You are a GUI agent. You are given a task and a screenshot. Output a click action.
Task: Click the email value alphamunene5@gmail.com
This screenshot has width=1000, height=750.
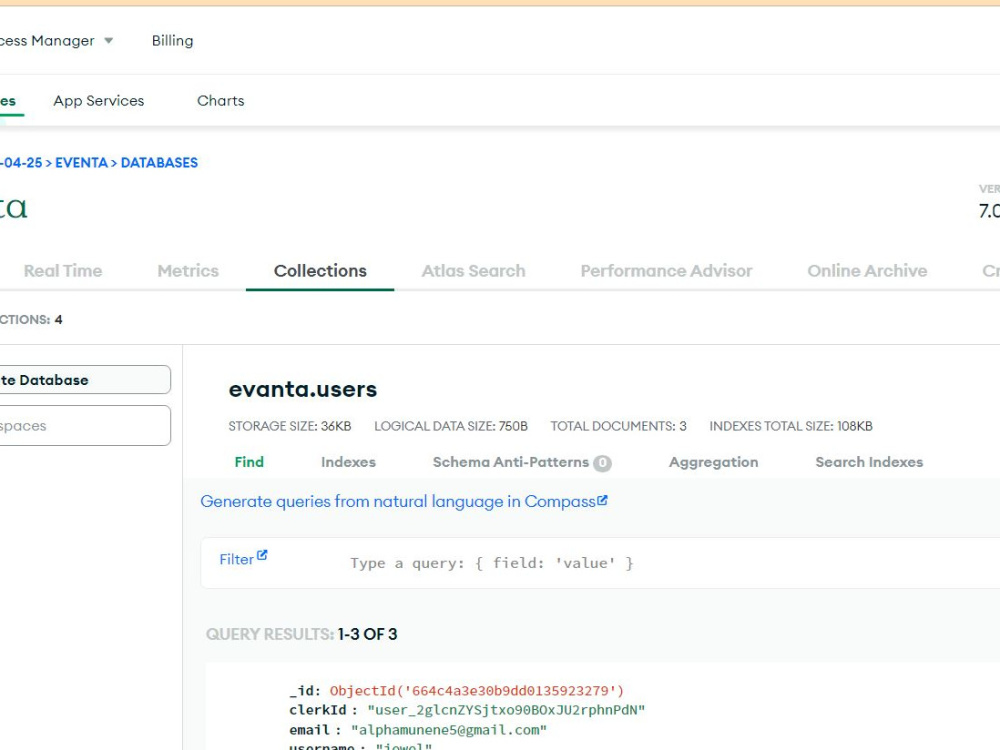pyautogui.click(x=449, y=730)
